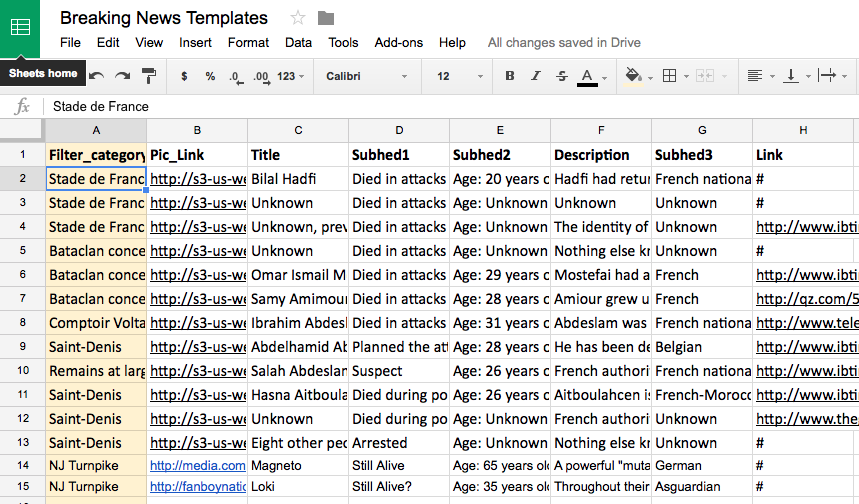Open Pic_Link URL in row 2
Image resolution: width=859 pixels, height=504 pixels.
pyautogui.click(x=198, y=179)
